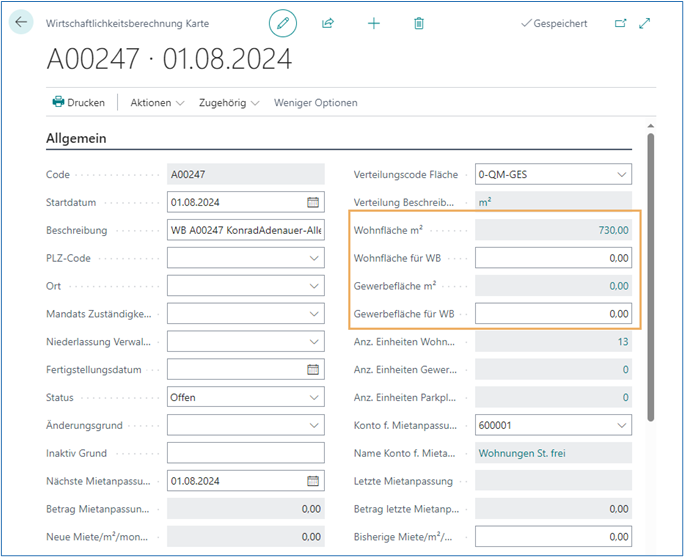
Task: Open the Nächste Mietanpassung calendar picker
Action: [x=313, y=481]
